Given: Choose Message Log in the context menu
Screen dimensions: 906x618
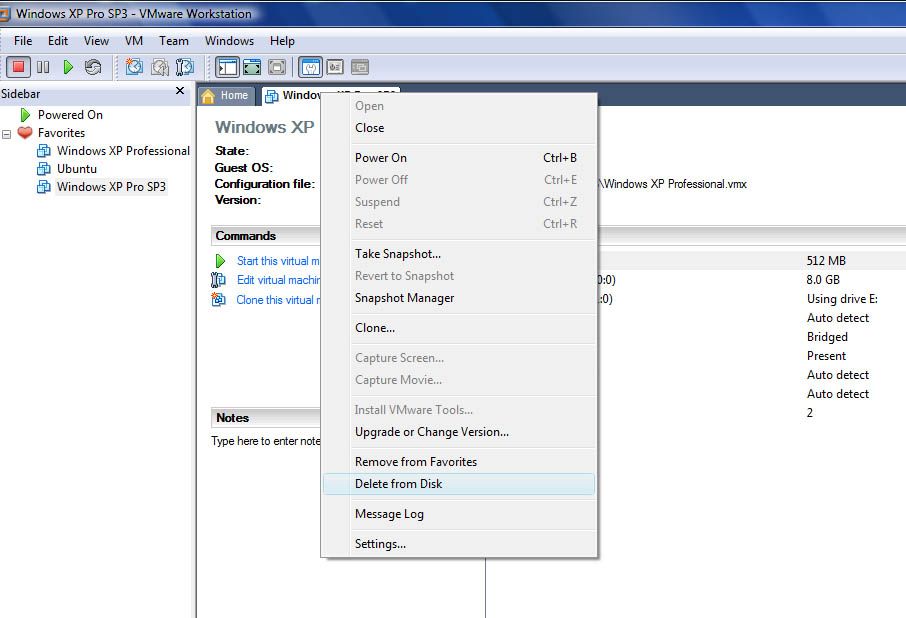Looking at the screenshot, I should pos(459,514).
